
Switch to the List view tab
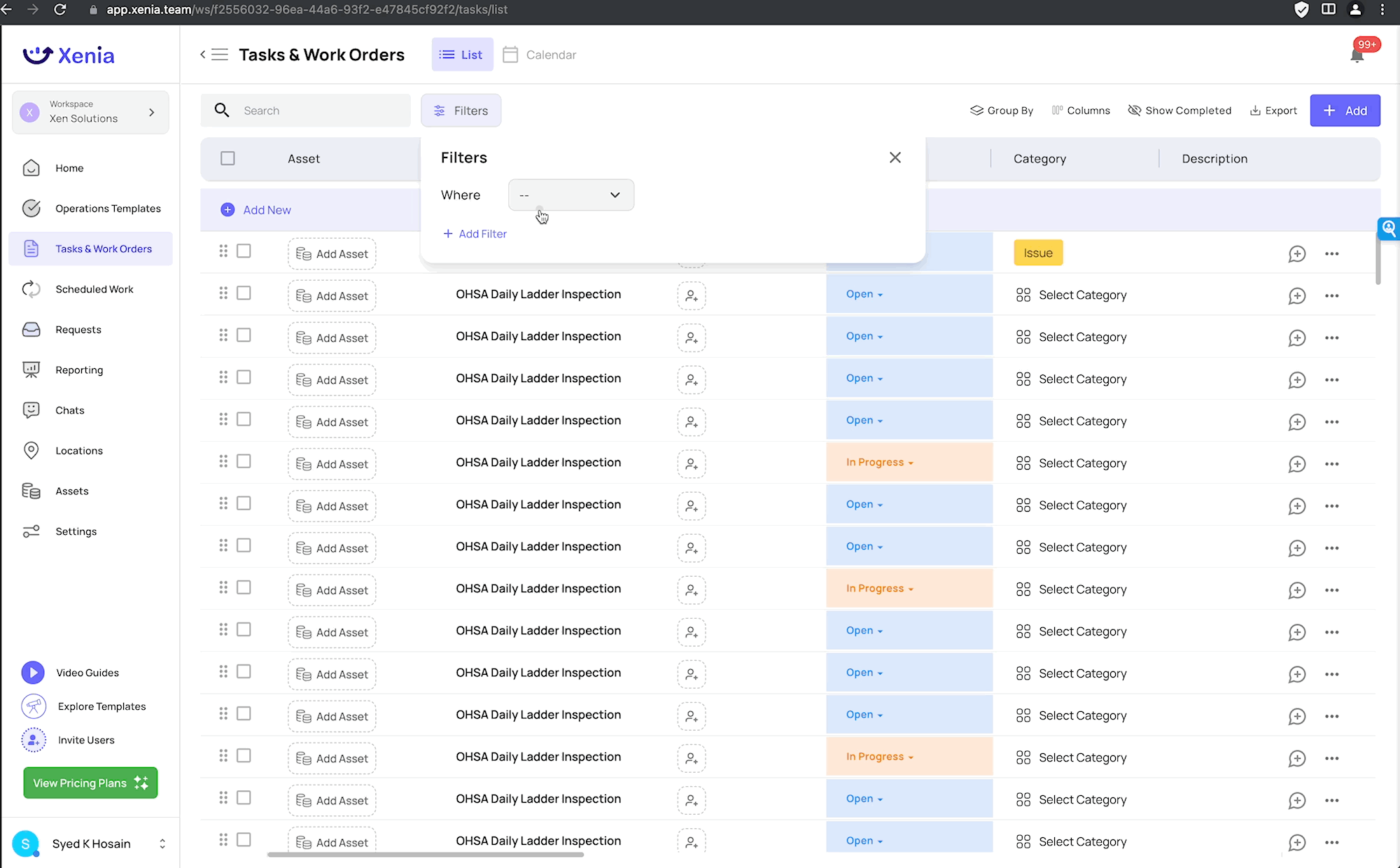coord(462,55)
